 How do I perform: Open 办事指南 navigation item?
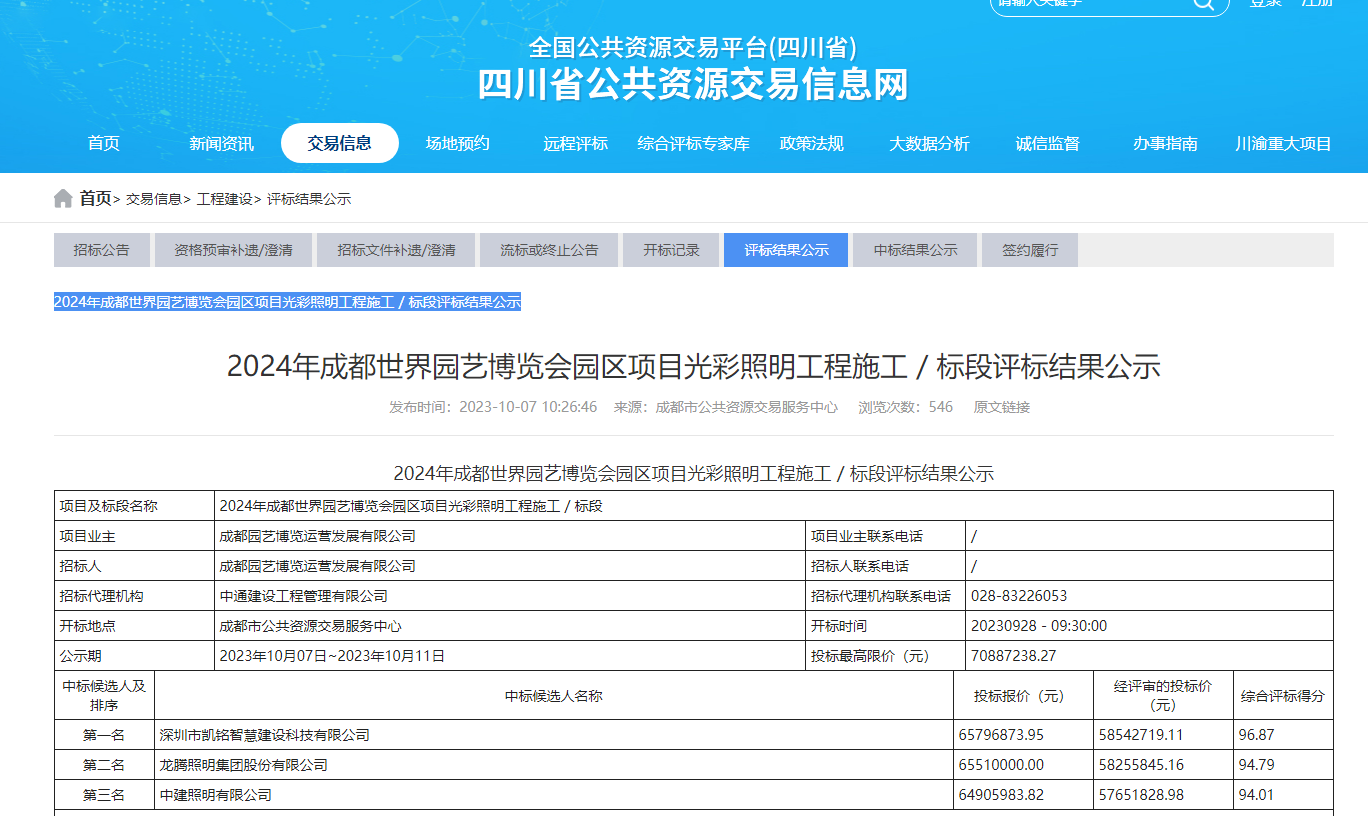tap(1166, 143)
